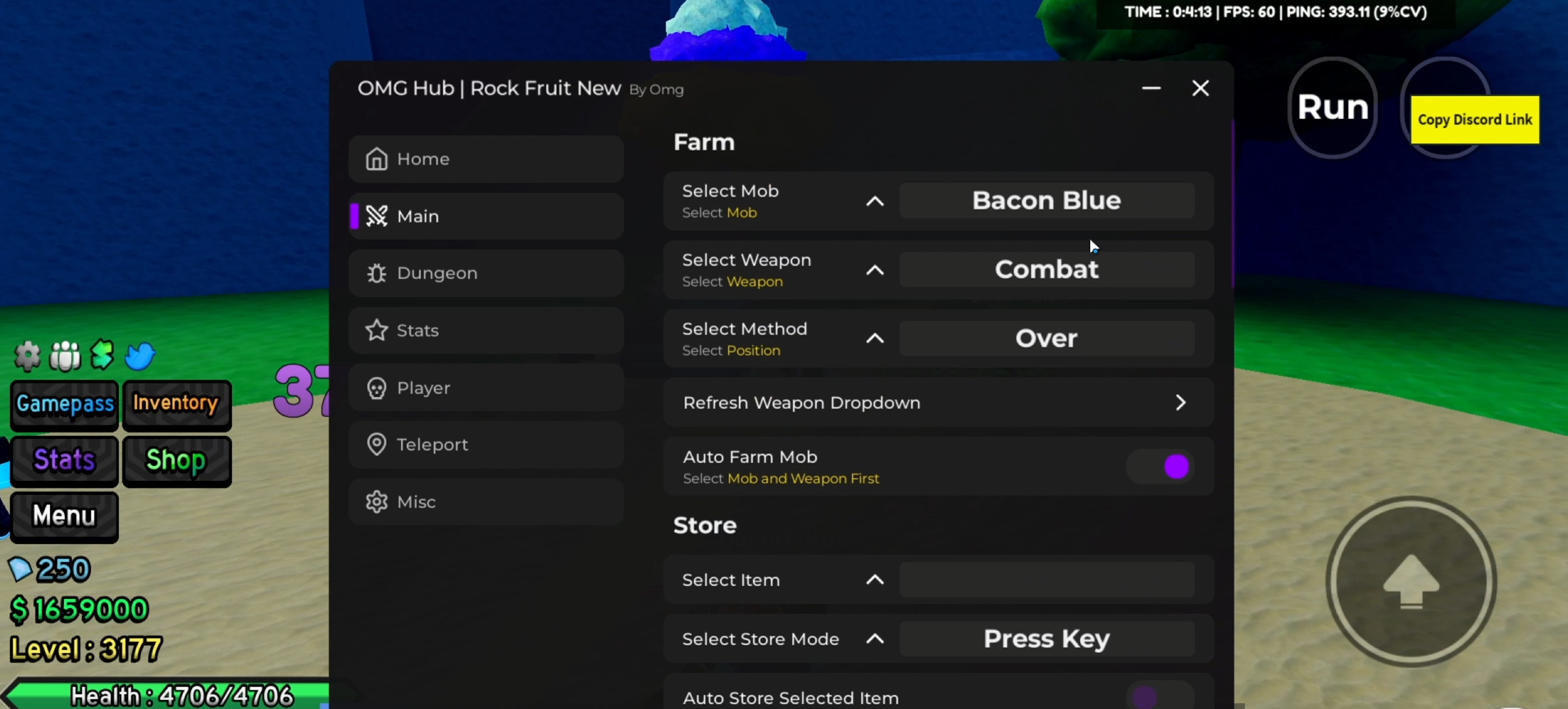1568x709 pixels.
Task: Click Refresh Weapon Dropdown button
Action: (x=937, y=403)
